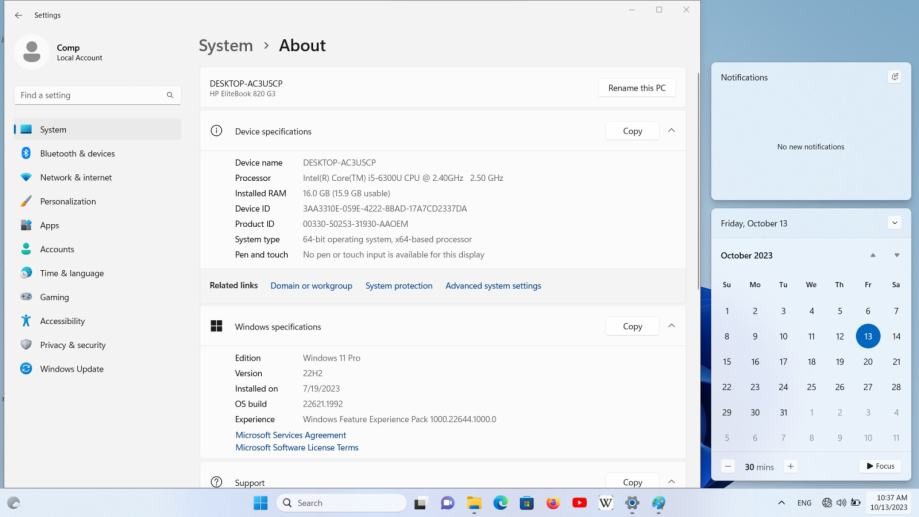Image resolution: width=919 pixels, height=517 pixels.
Task: Open the Personalization section
Action: (x=68, y=201)
